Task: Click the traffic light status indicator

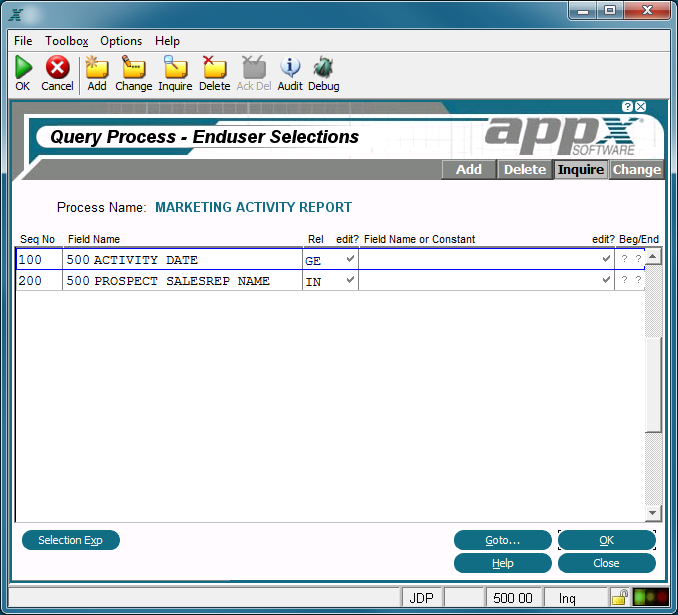Action: tap(651, 597)
